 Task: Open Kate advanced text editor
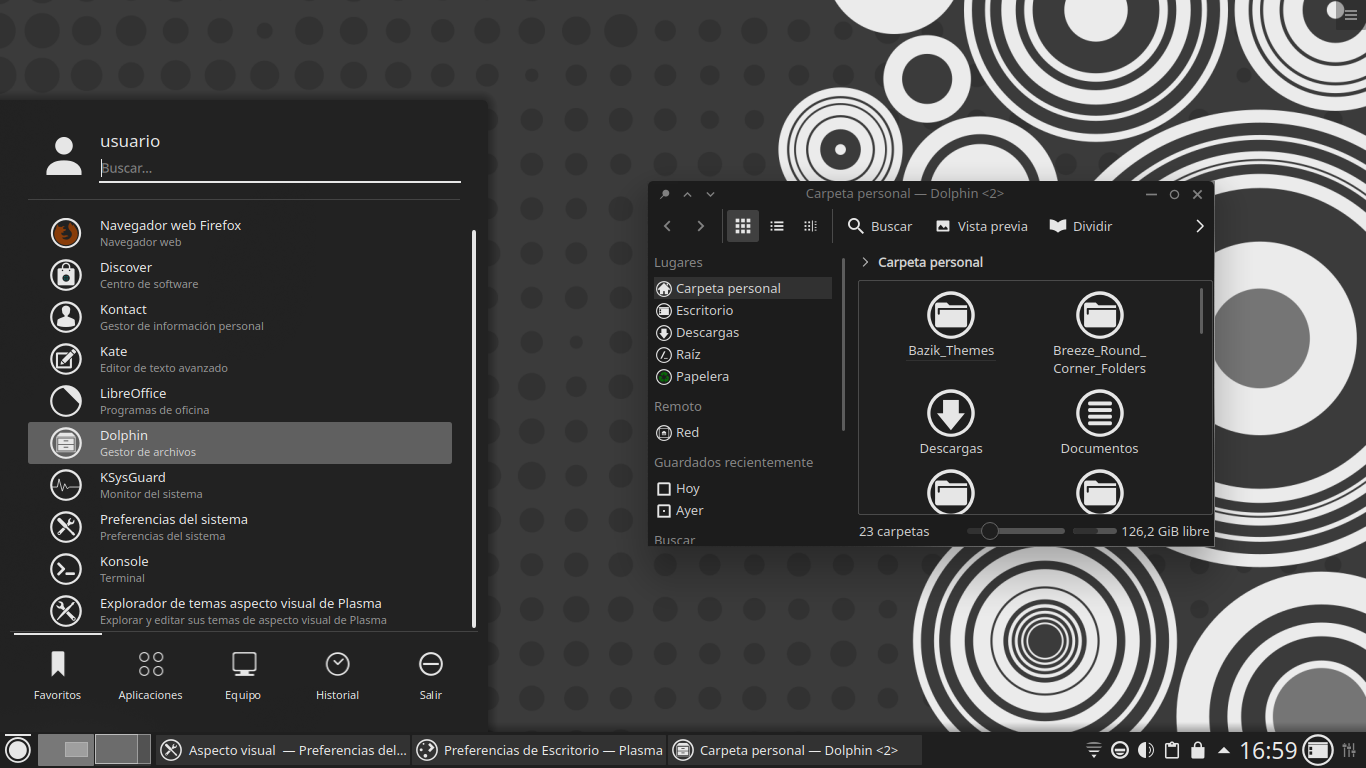(x=240, y=359)
